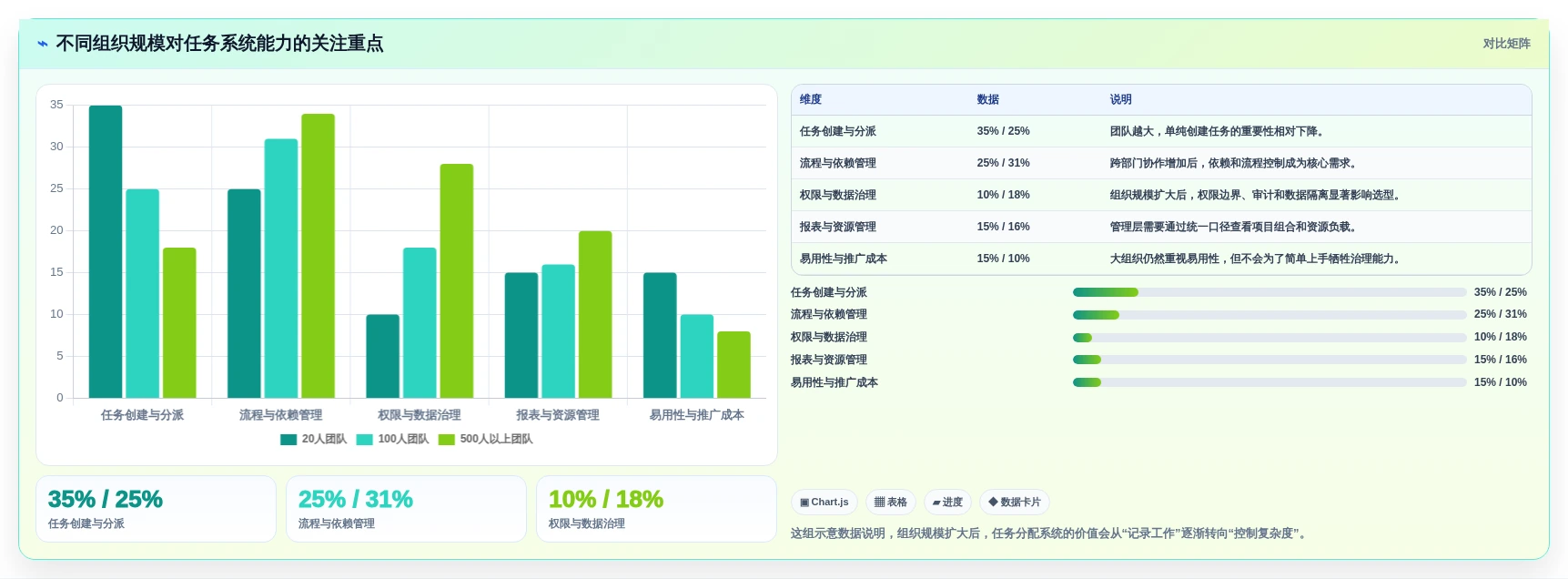Open the 35% / 25% 任务创建与分派 card
1568x579 pixels.
[156, 509]
